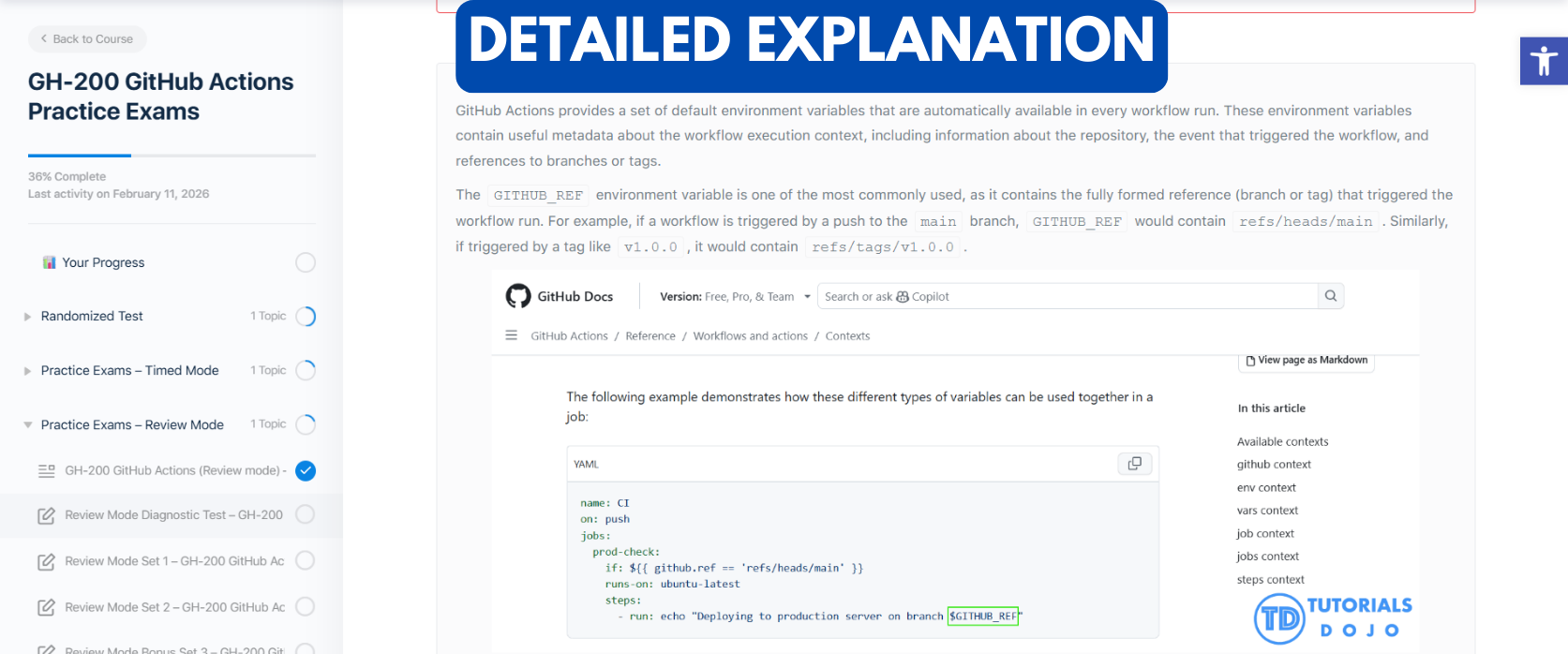Click the magnifier search button

1331,296
